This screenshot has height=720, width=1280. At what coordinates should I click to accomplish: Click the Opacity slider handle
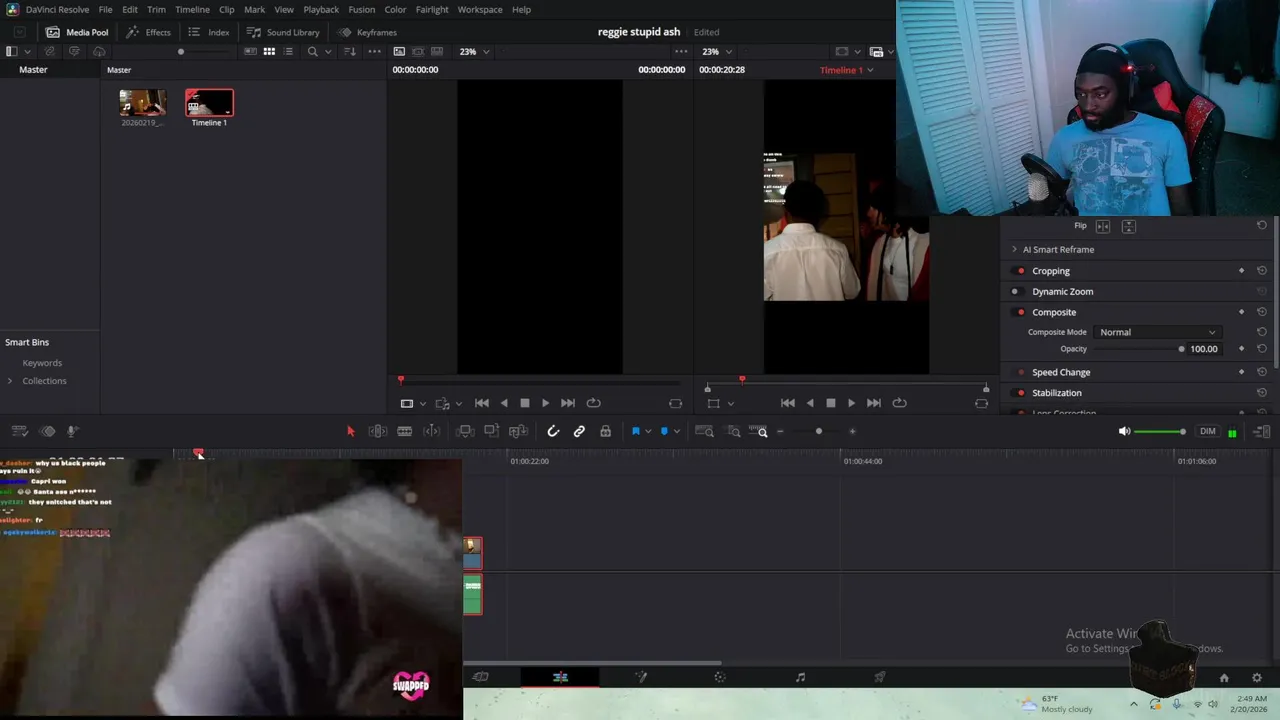[x=1182, y=349]
